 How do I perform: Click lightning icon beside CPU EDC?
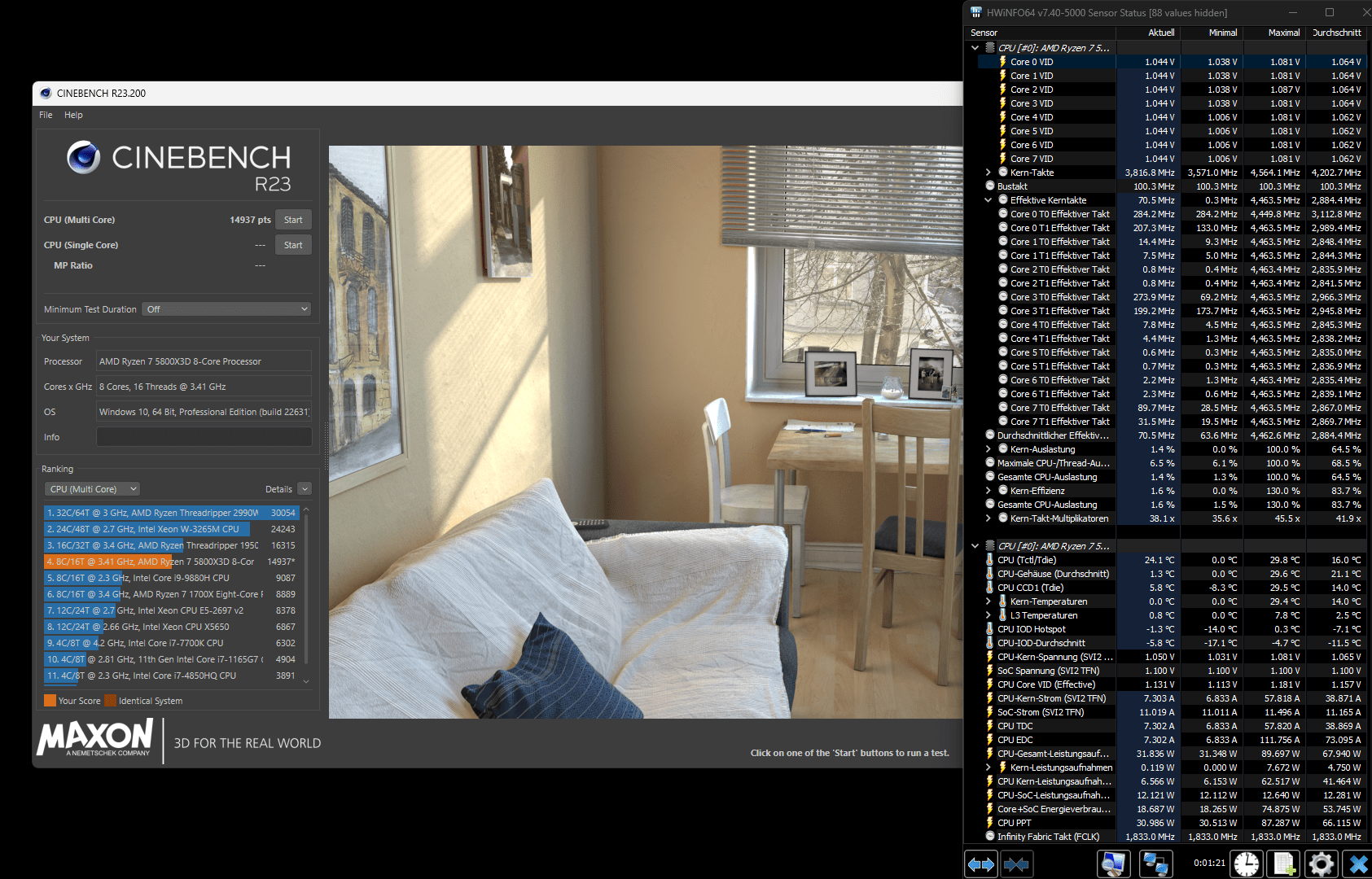[x=990, y=740]
